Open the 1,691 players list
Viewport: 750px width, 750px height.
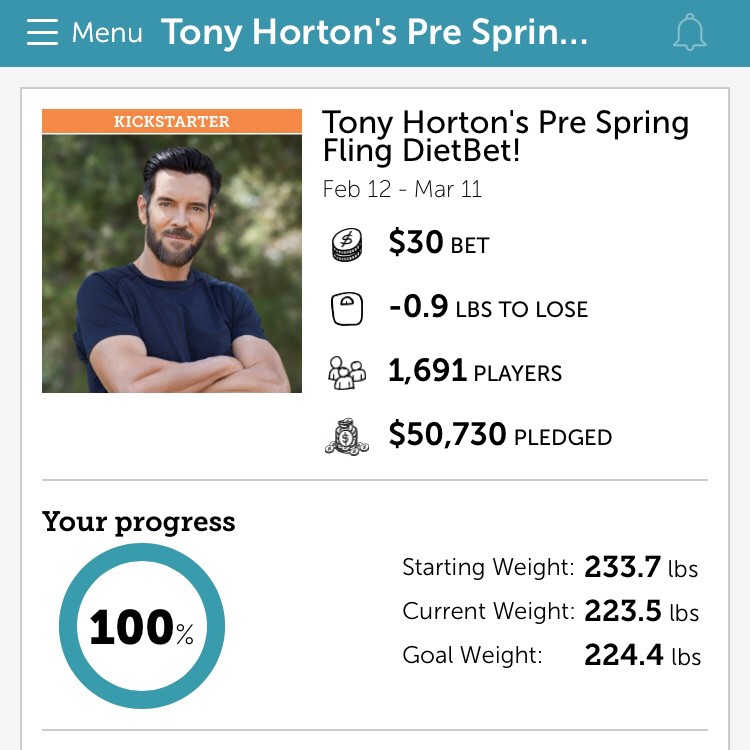(x=475, y=372)
